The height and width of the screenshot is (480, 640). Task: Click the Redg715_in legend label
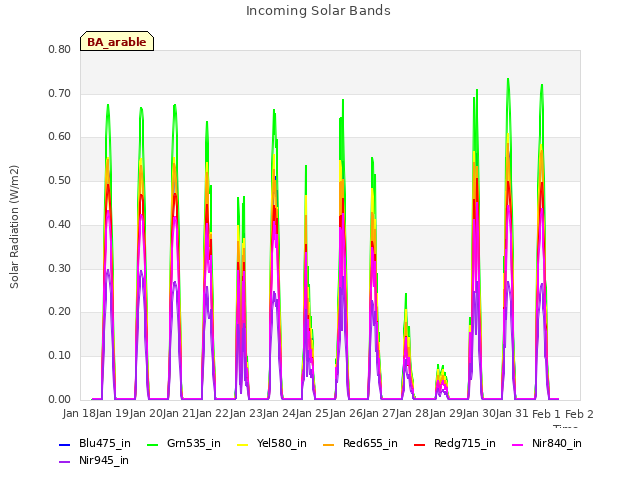(x=464, y=443)
